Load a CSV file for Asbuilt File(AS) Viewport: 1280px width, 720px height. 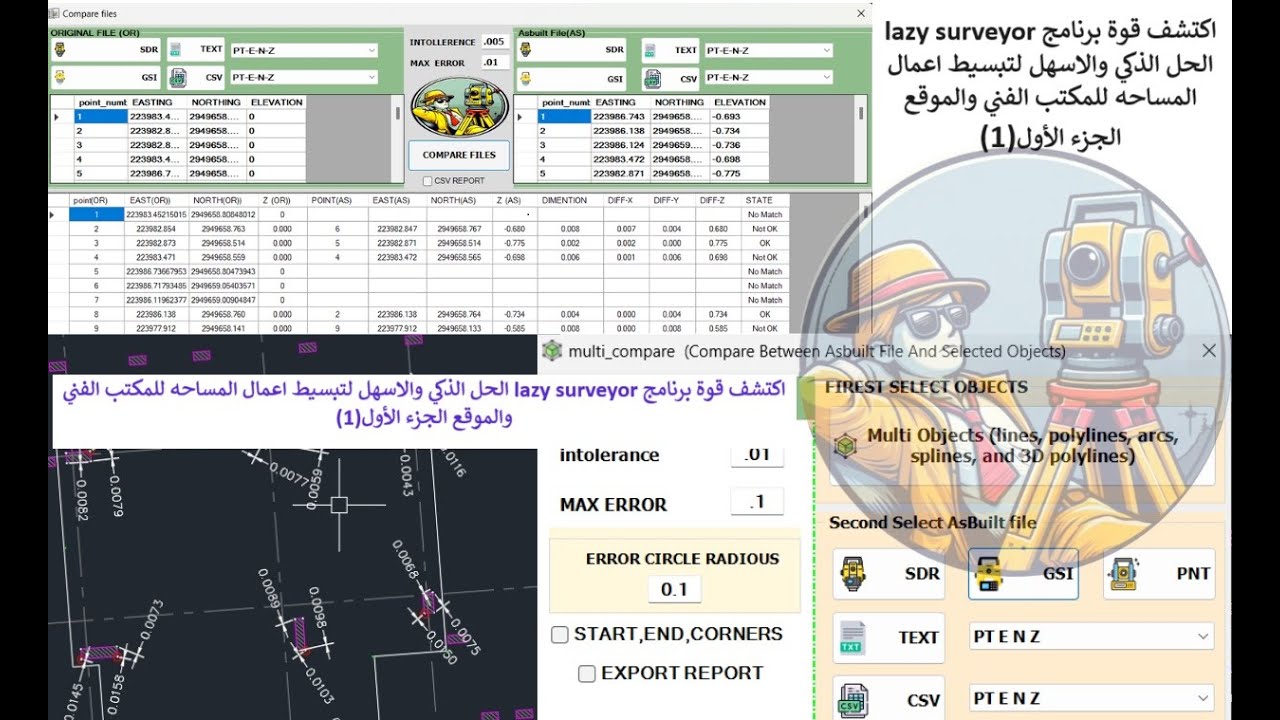pyautogui.click(x=671, y=78)
